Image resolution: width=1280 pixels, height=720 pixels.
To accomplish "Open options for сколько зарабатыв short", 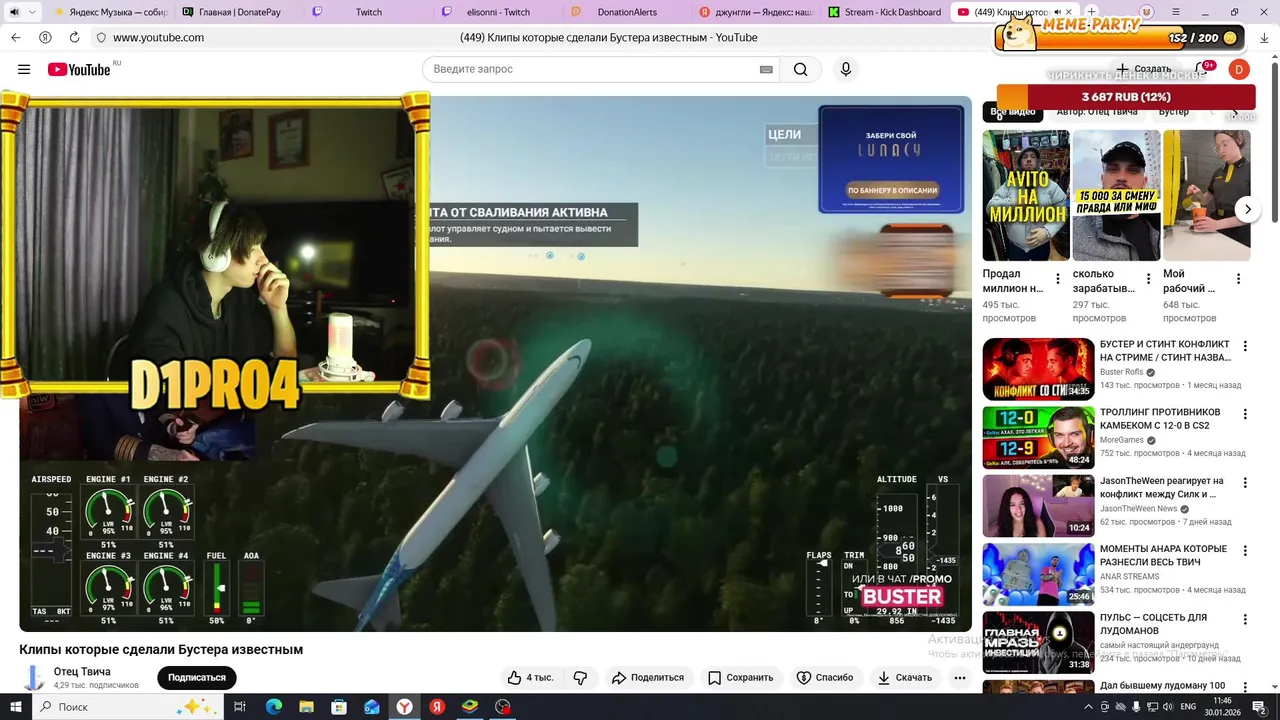I will pos(1148,279).
